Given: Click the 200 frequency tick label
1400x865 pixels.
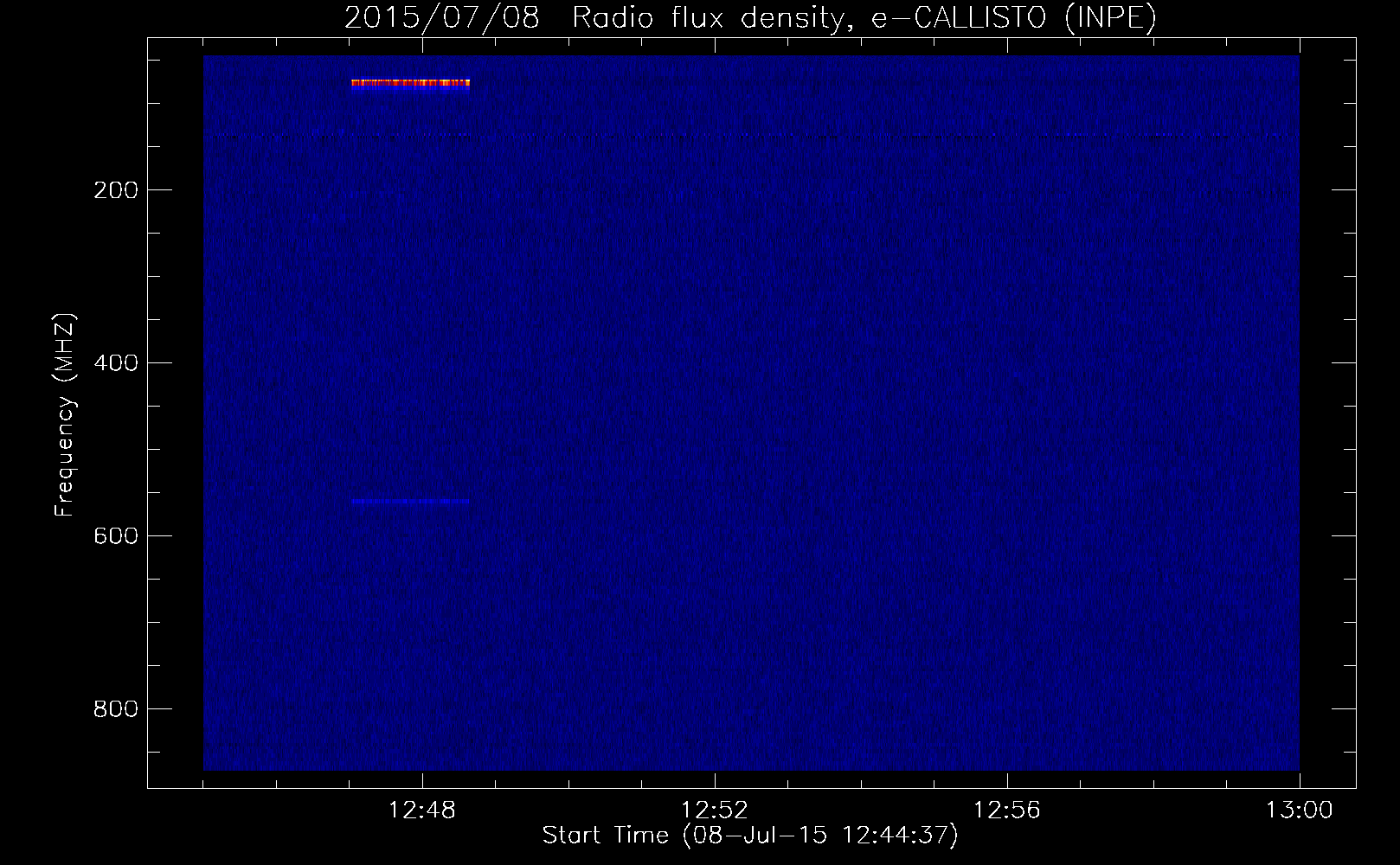Looking at the screenshot, I should coord(116,190).
